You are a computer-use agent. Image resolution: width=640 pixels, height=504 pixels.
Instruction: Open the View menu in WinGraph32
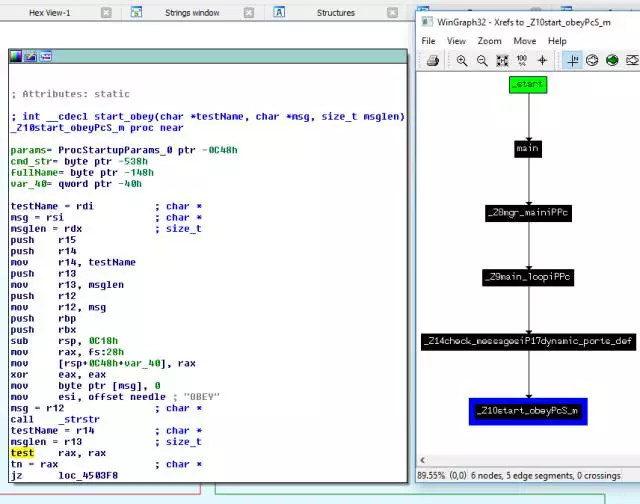coord(456,41)
